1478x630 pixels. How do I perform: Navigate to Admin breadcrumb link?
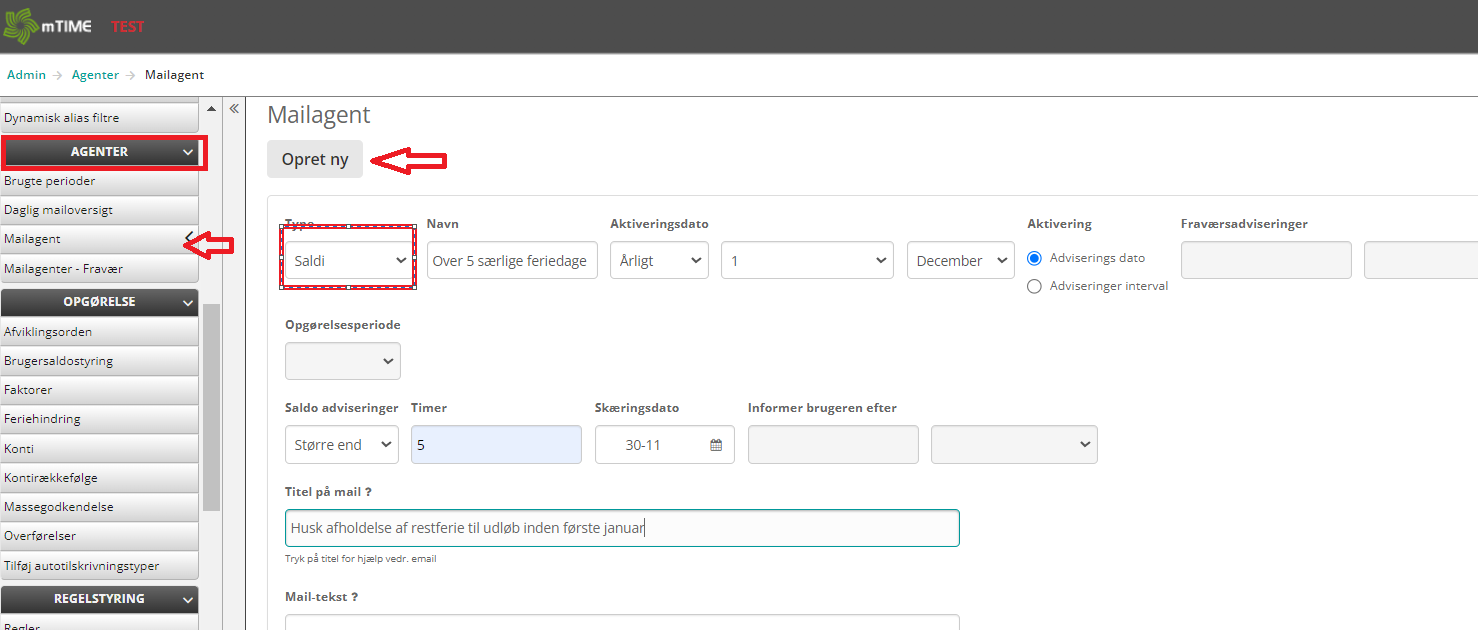click(26, 75)
